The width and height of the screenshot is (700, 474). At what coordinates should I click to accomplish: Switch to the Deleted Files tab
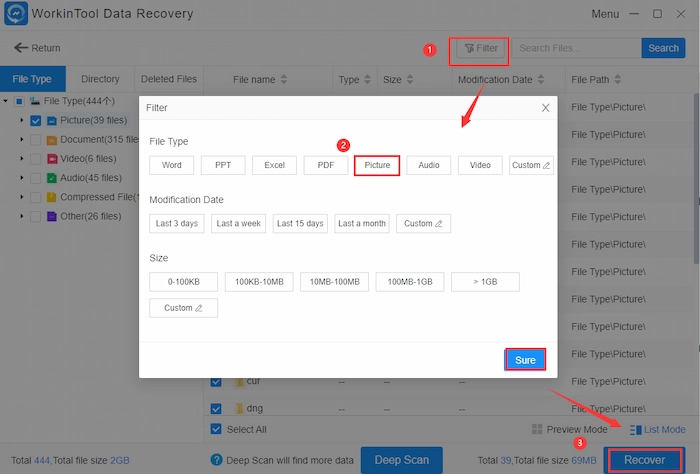click(169, 79)
